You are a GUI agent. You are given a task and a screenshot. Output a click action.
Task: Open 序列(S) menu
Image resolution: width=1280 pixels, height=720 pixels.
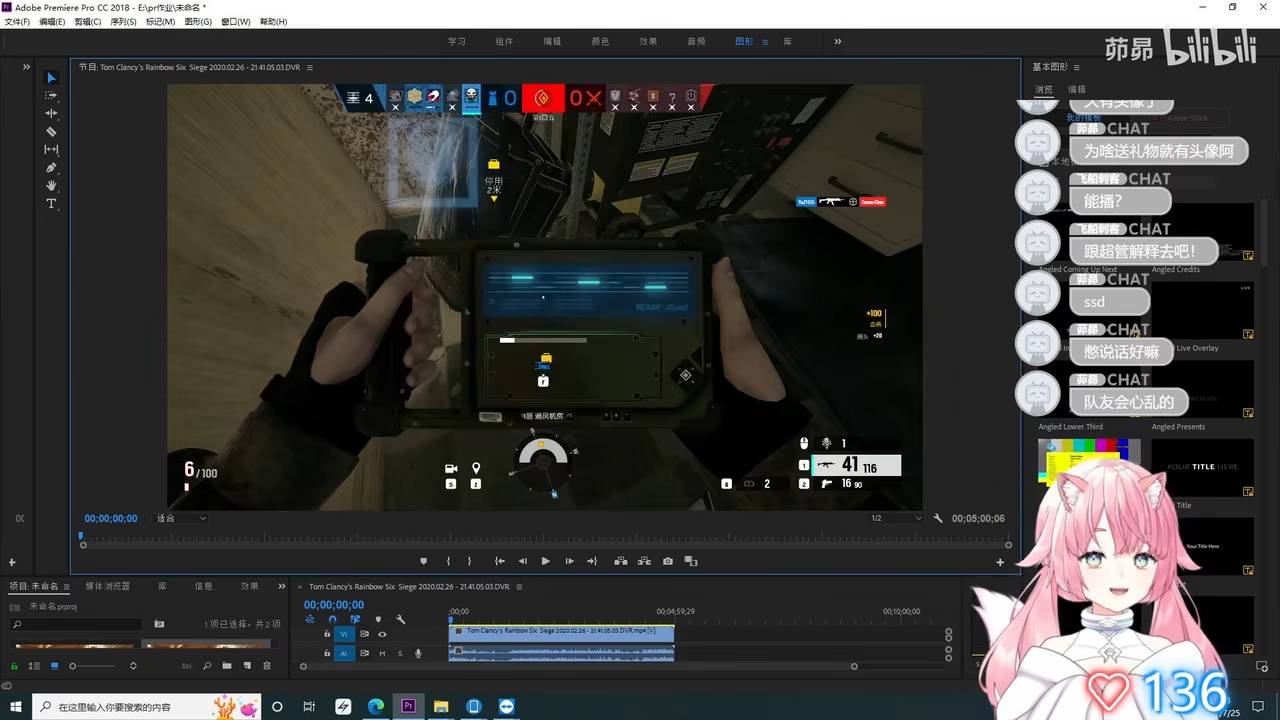pos(123,22)
